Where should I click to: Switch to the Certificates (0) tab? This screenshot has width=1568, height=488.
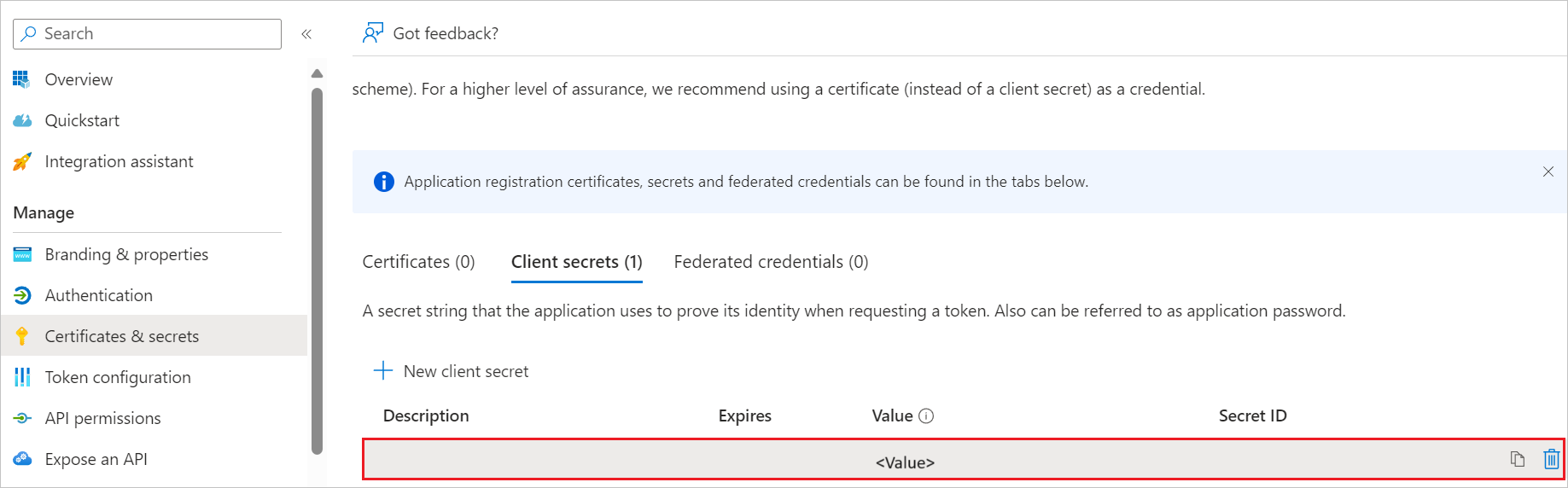click(x=418, y=262)
